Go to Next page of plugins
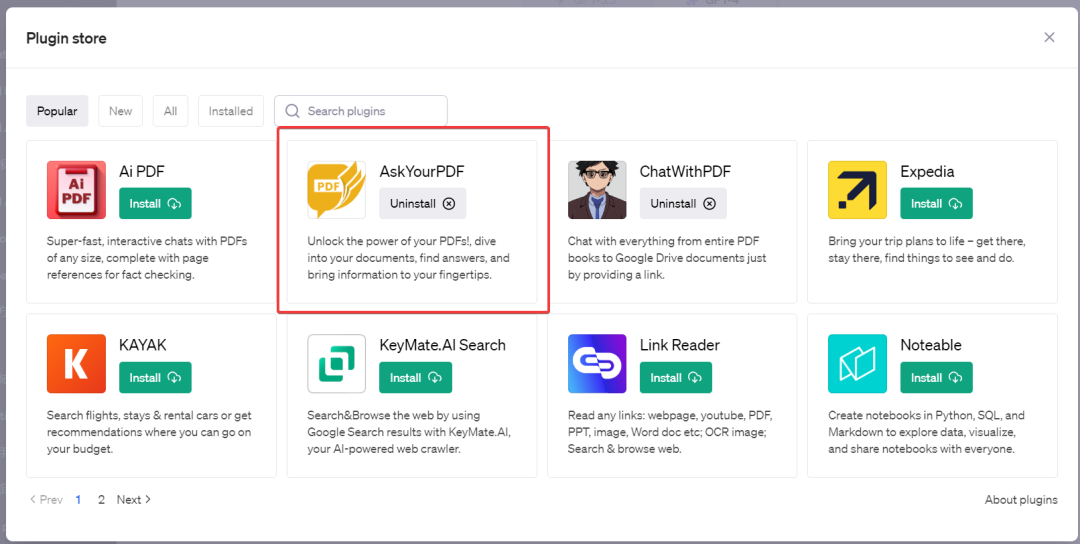This screenshot has width=1080, height=544. coord(134,500)
